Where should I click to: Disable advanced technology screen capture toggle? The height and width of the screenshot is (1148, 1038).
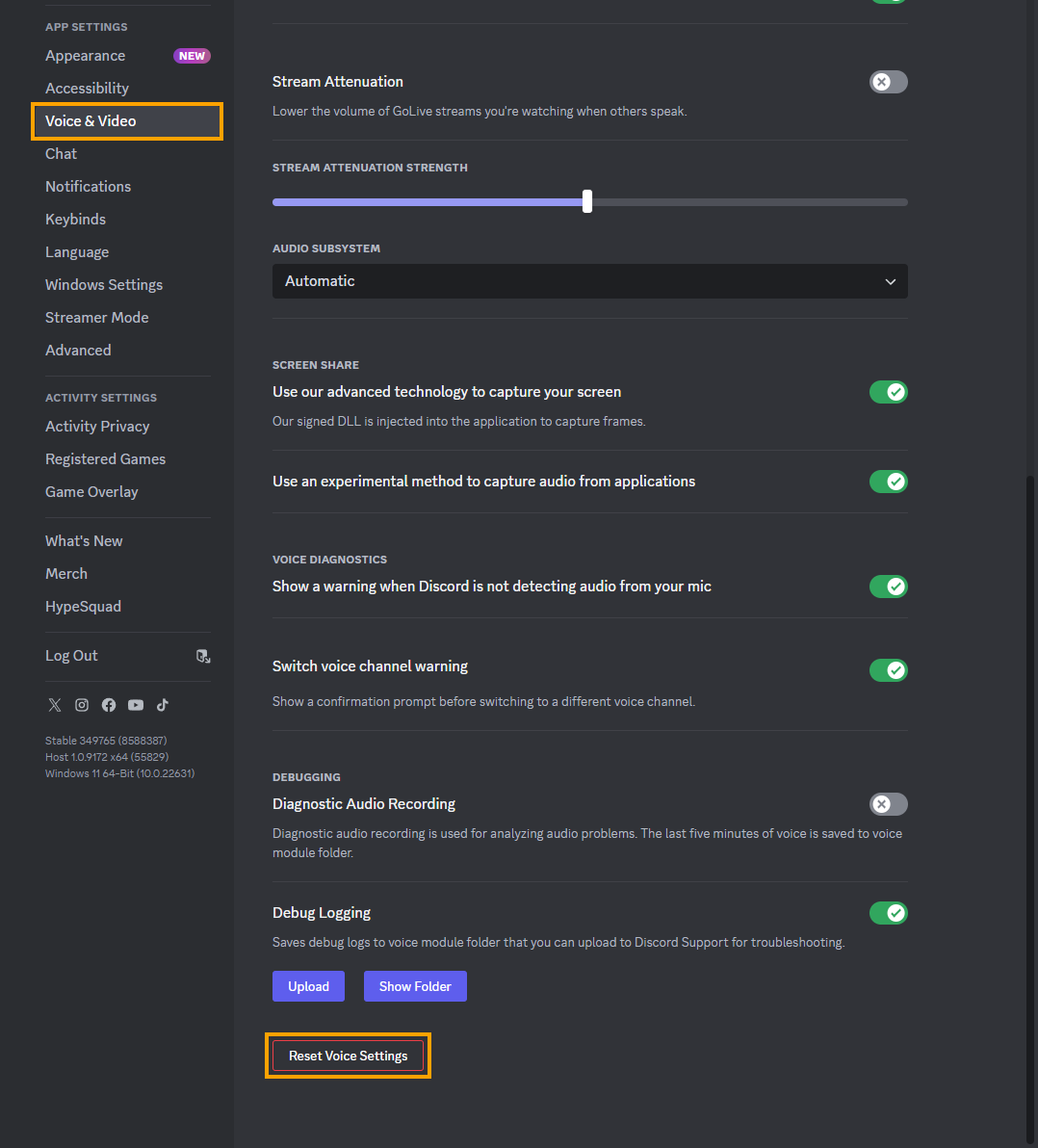[888, 392]
